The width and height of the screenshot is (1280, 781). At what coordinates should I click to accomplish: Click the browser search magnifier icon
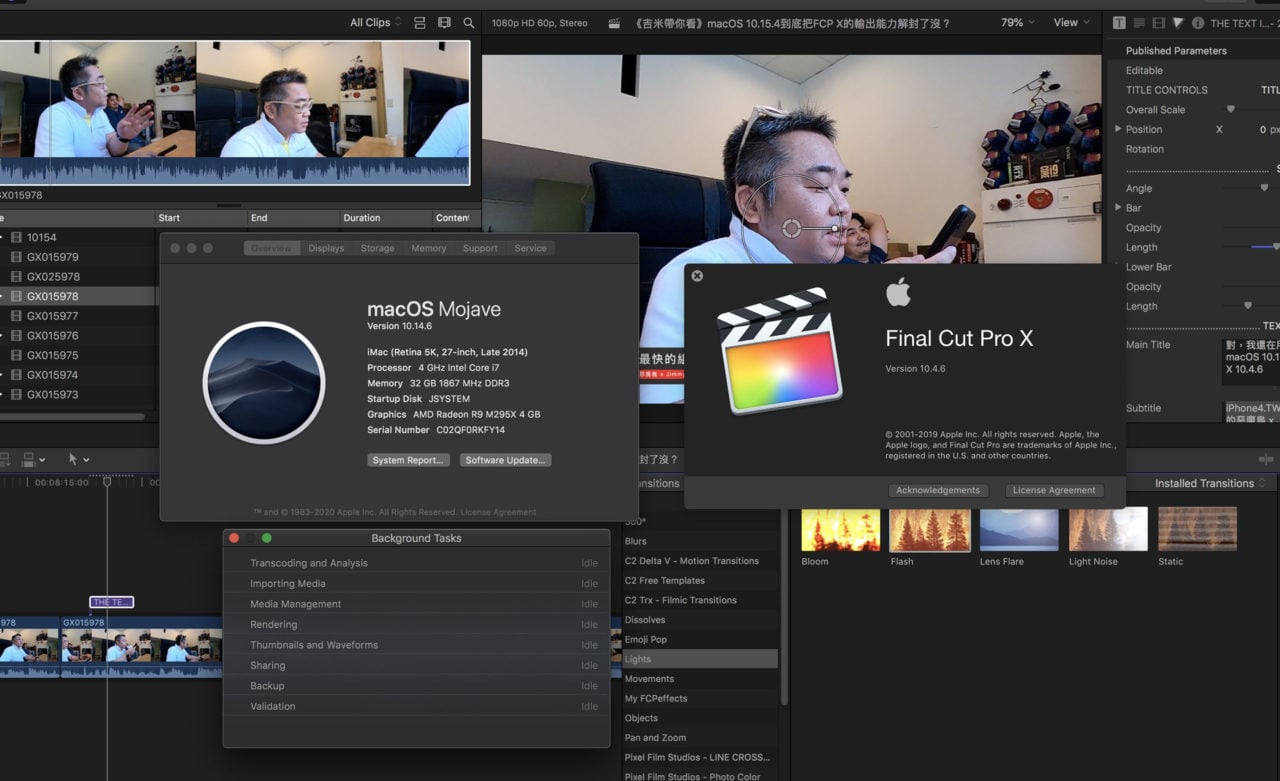(468, 22)
